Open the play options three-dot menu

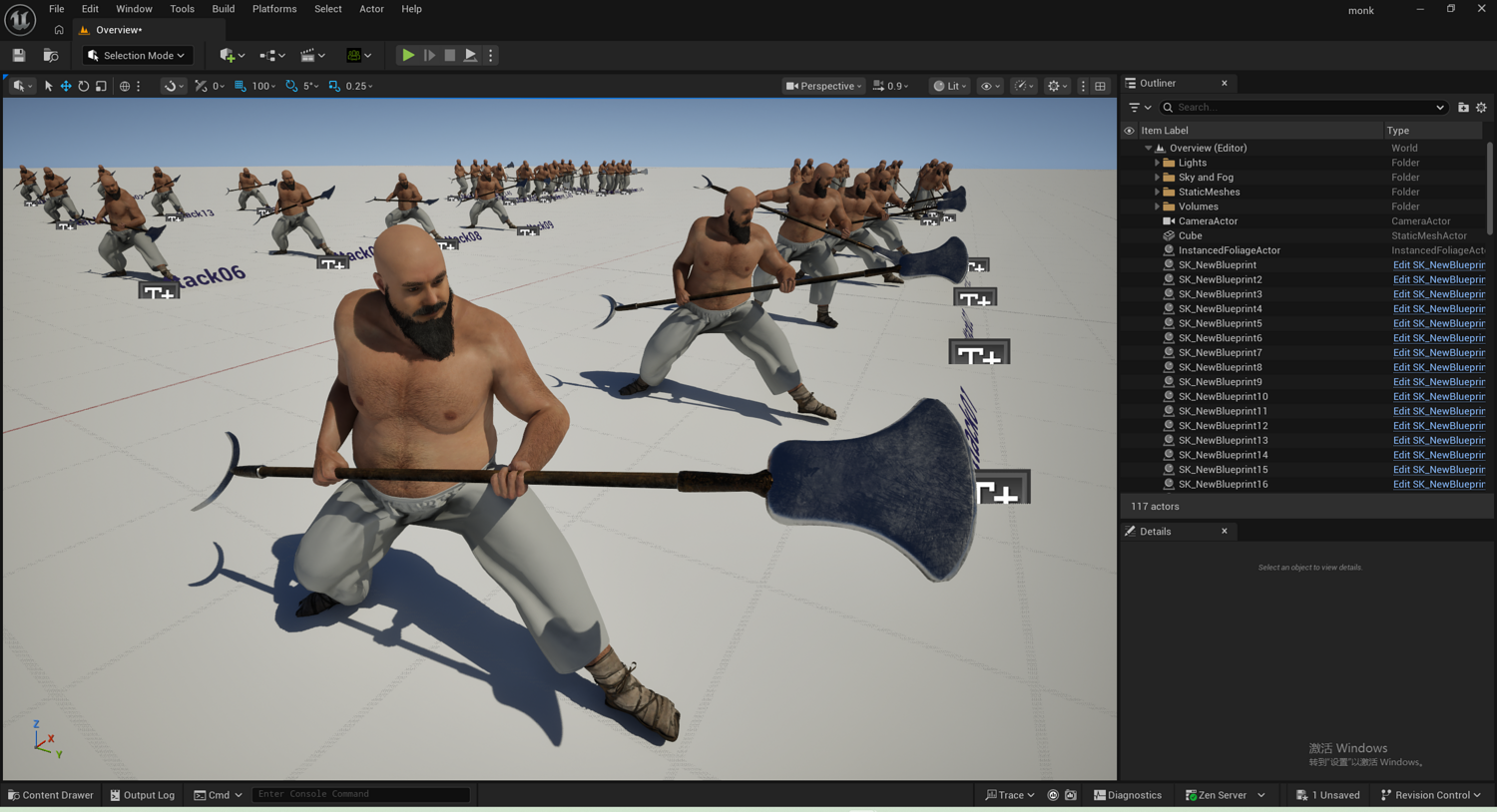490,56
